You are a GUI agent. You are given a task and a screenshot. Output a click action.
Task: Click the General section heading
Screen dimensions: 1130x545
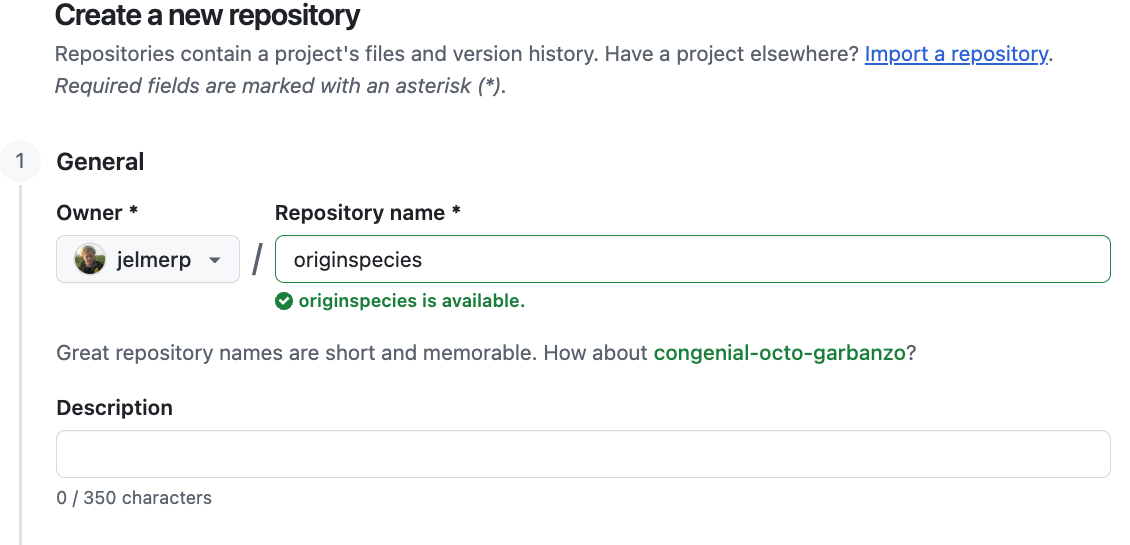pyautogui.click(x=100, y=162)
